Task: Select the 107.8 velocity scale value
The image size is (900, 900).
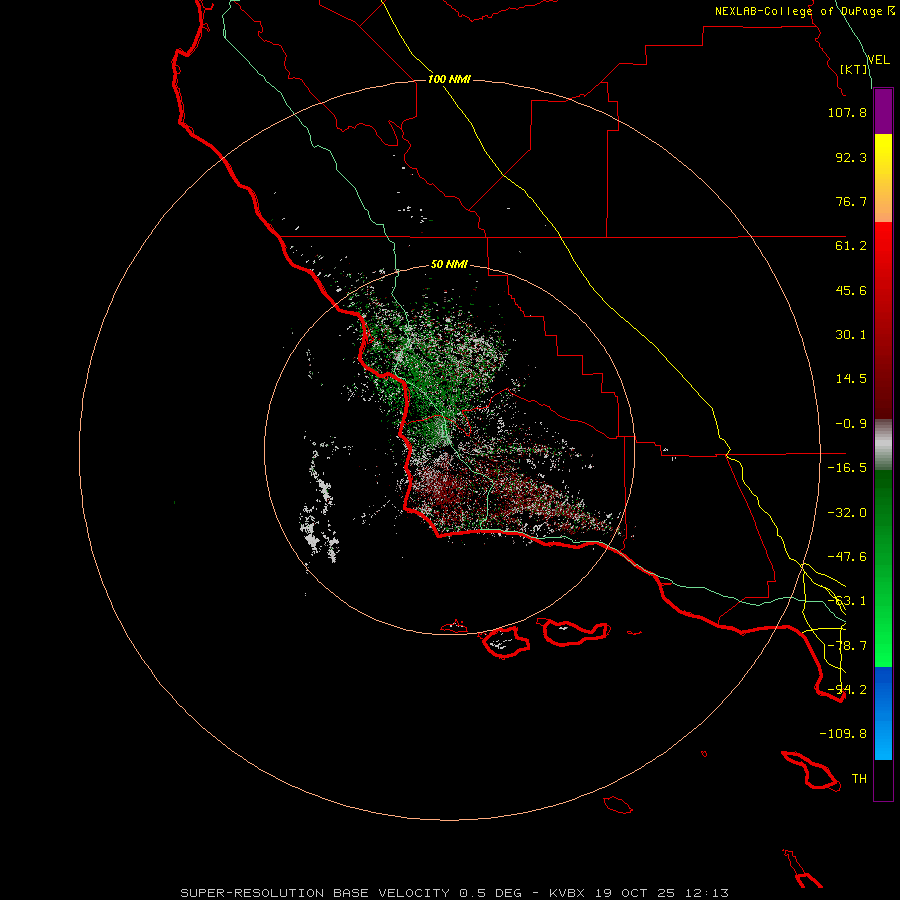Action: pyautogui.click(x=847, y=112)
